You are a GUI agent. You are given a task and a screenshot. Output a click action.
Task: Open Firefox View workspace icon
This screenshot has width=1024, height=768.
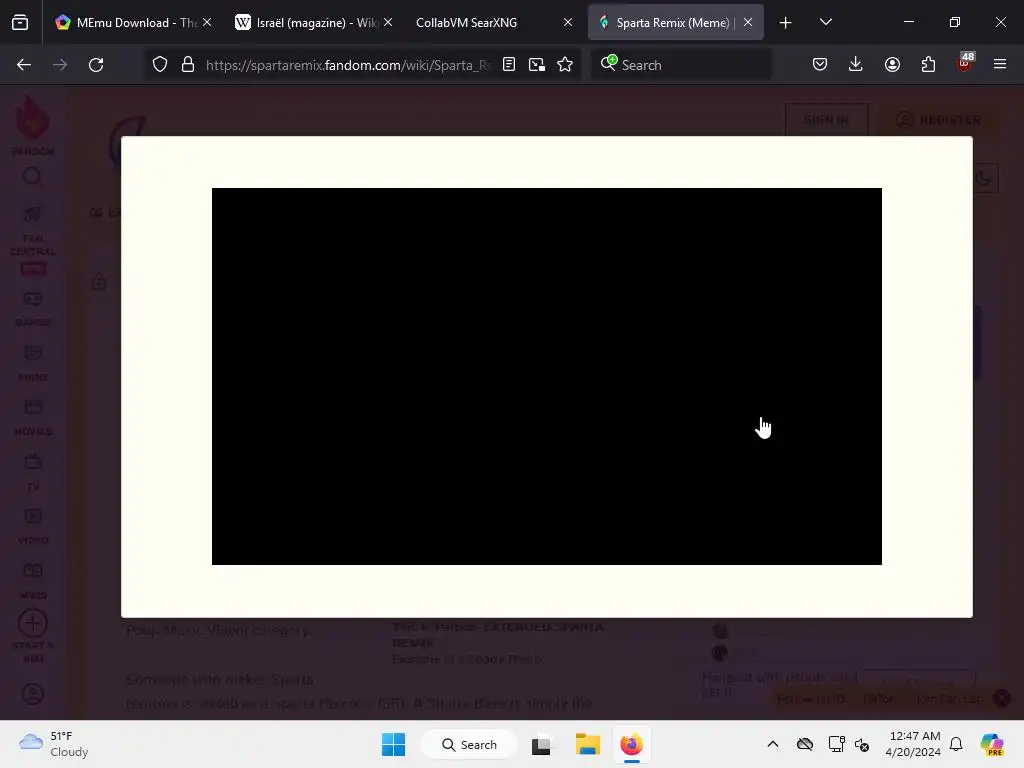(x=20, y=22)
